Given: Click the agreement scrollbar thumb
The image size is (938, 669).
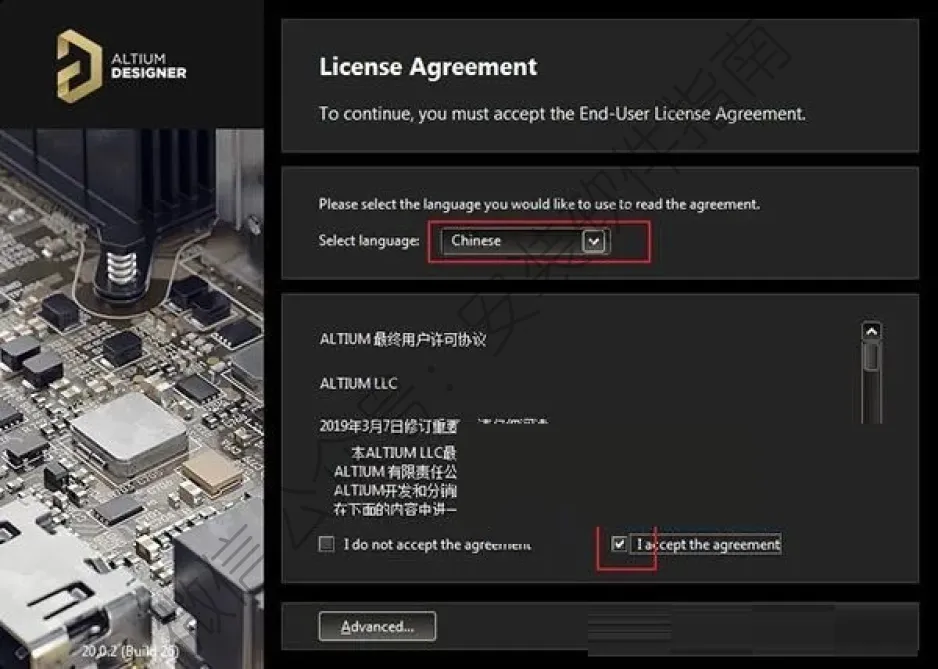Looking at the screenshot, I should click(872, 356).
